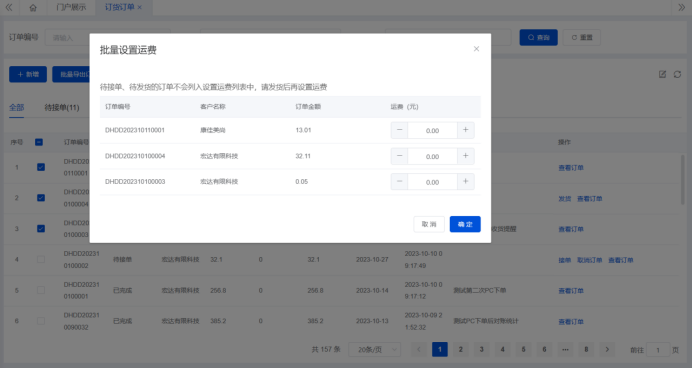Viewport: 693px width, 368px height.
Task: Select dialog cell DHDD202310110001
Action: tap(135, 130)
